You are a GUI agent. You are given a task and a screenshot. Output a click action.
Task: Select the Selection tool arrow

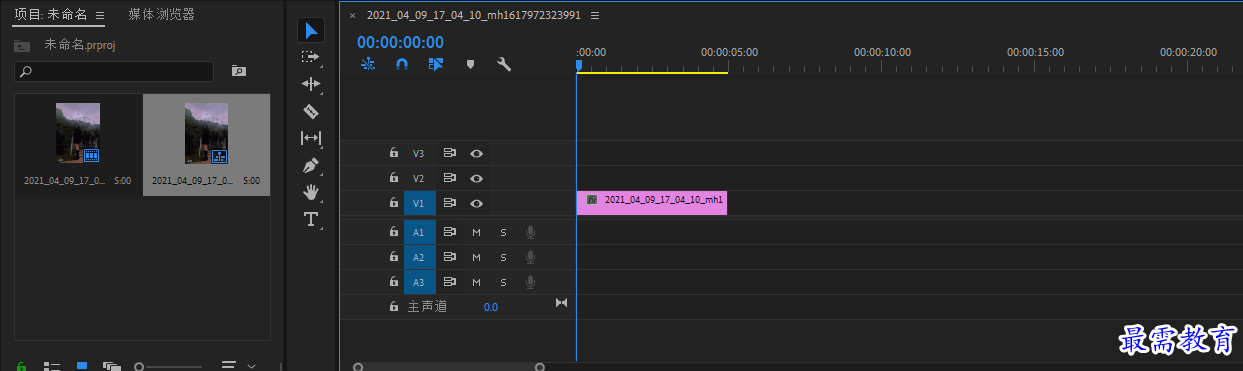311,30
